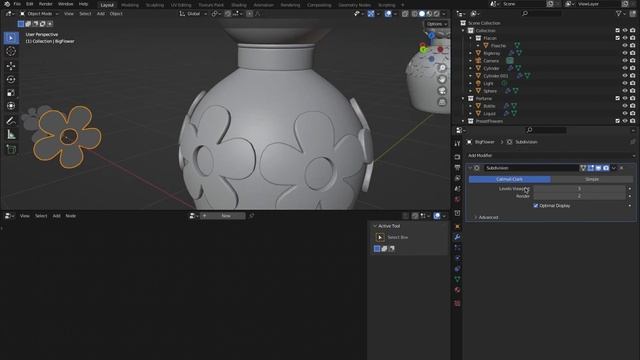640x360 pixels.
Task: Activate the Transform tool in the toolbar
Action: click(11, 106)
